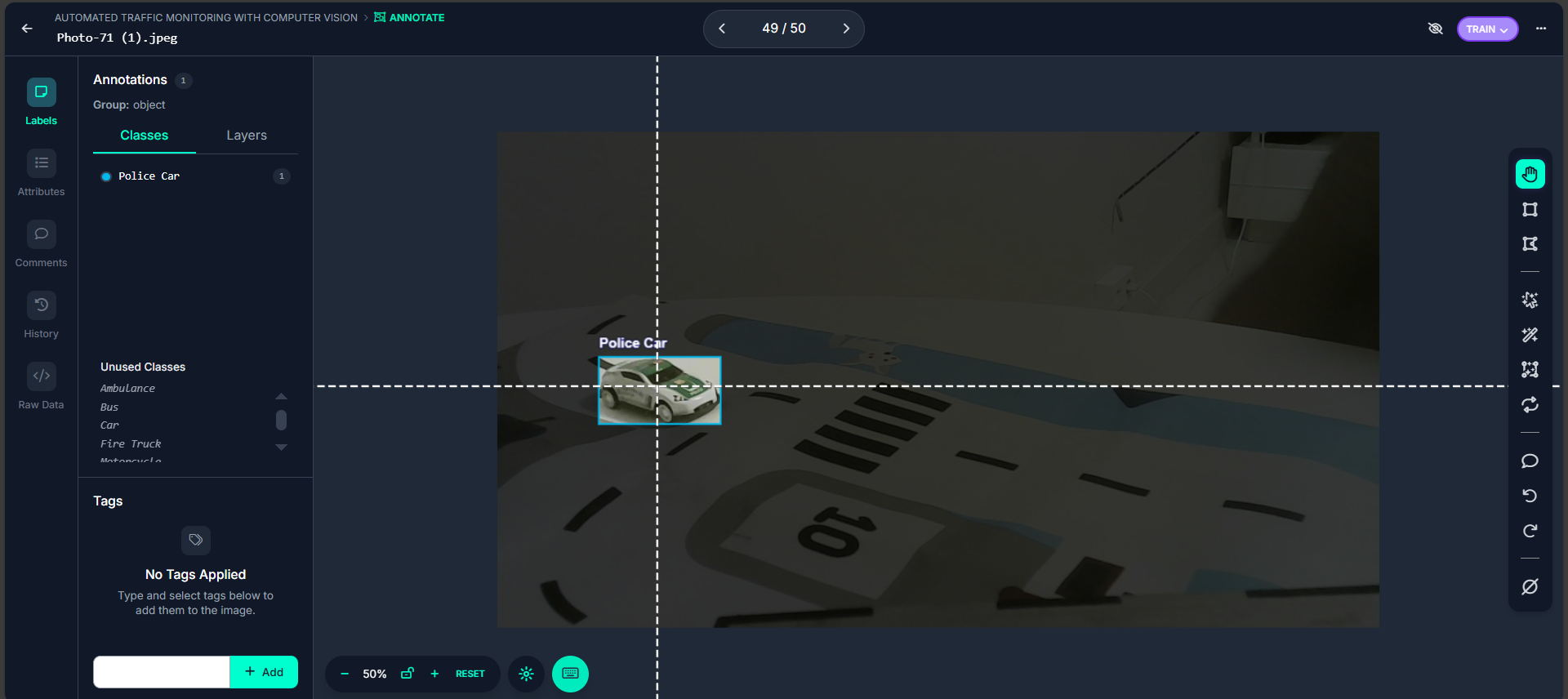Select the smart polygon tool
This screenshot has height=699, width=1568.
tap(1530, 301)
